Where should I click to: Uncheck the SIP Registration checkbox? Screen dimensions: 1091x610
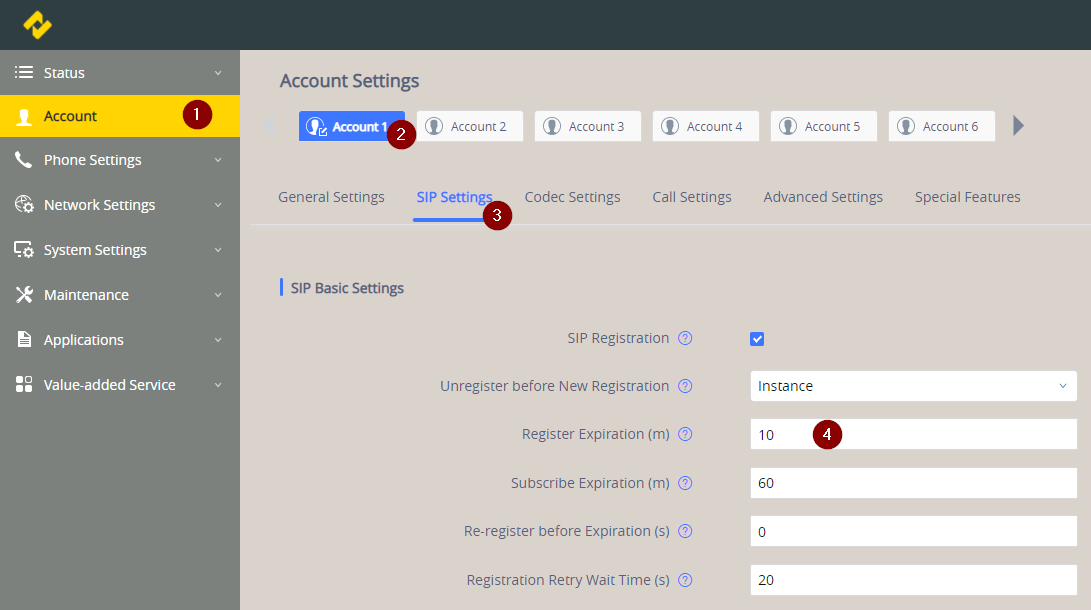point(757,339)
